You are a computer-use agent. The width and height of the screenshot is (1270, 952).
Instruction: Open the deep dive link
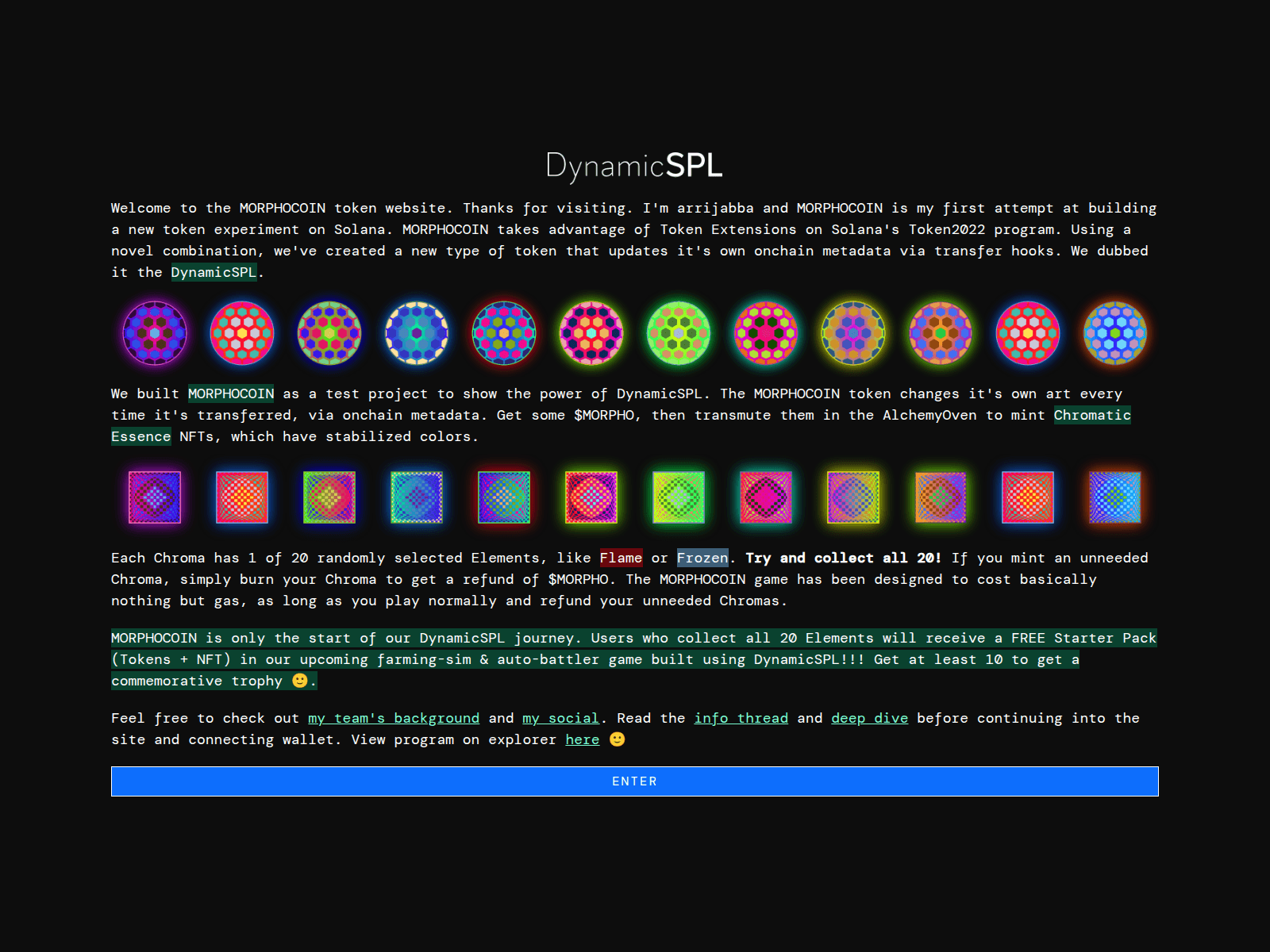pyautogui.click(x=870, y=718)
